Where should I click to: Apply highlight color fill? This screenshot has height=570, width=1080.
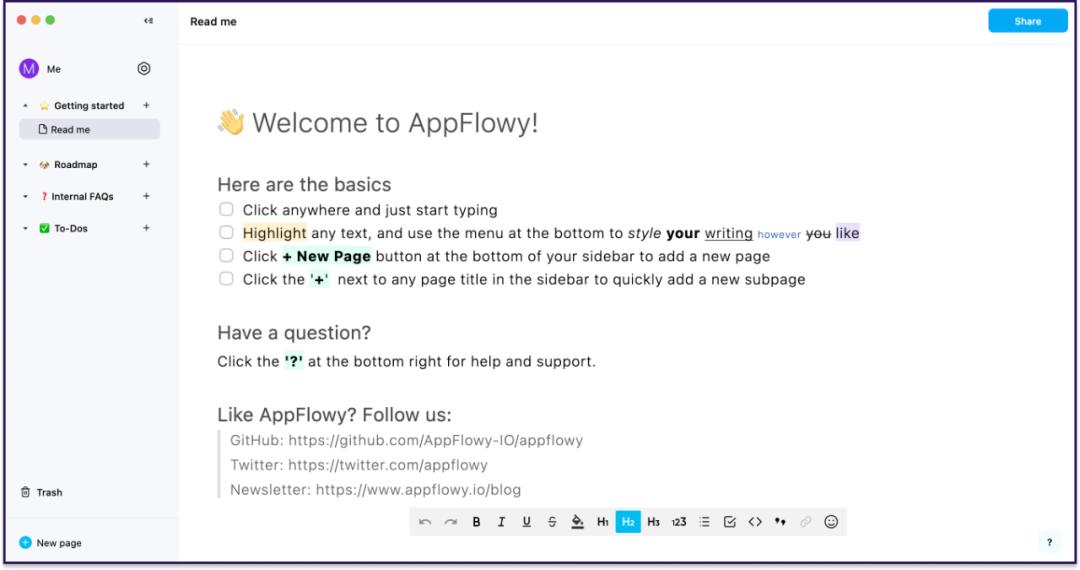point(577,522)
